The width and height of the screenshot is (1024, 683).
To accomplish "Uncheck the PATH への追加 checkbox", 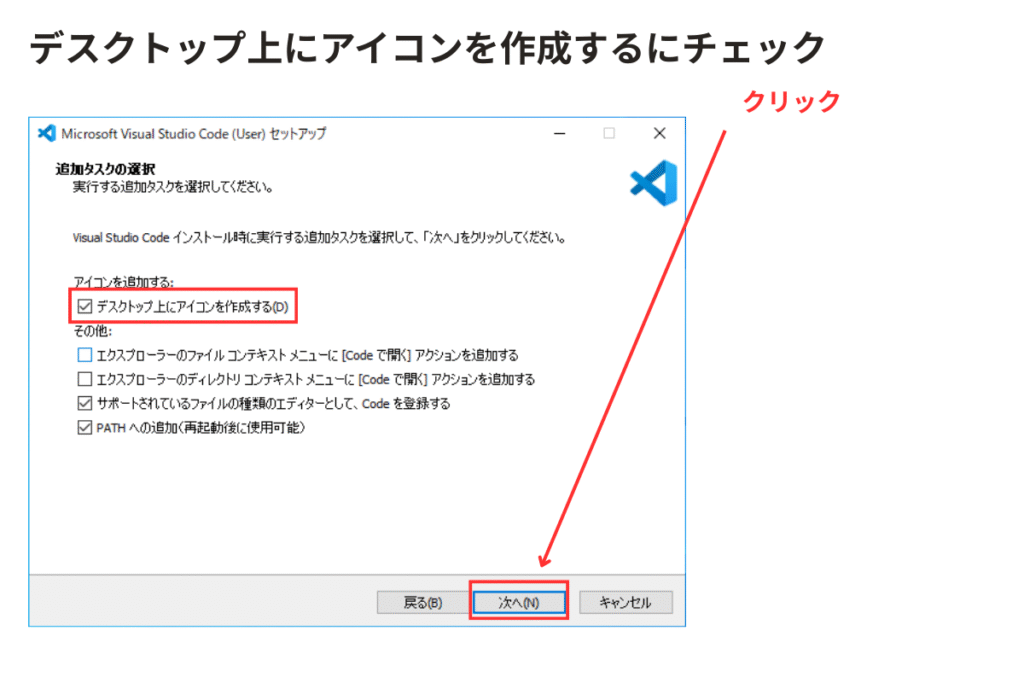I will (x=84, y=428).
